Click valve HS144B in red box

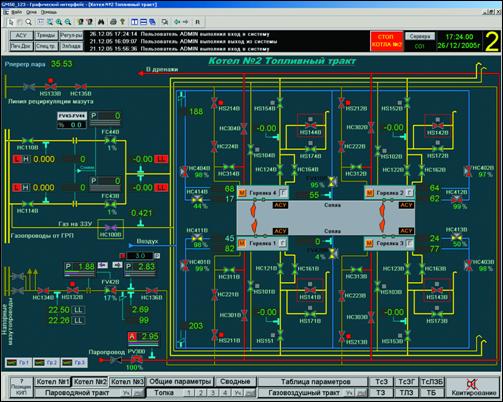tap(311, 126)
